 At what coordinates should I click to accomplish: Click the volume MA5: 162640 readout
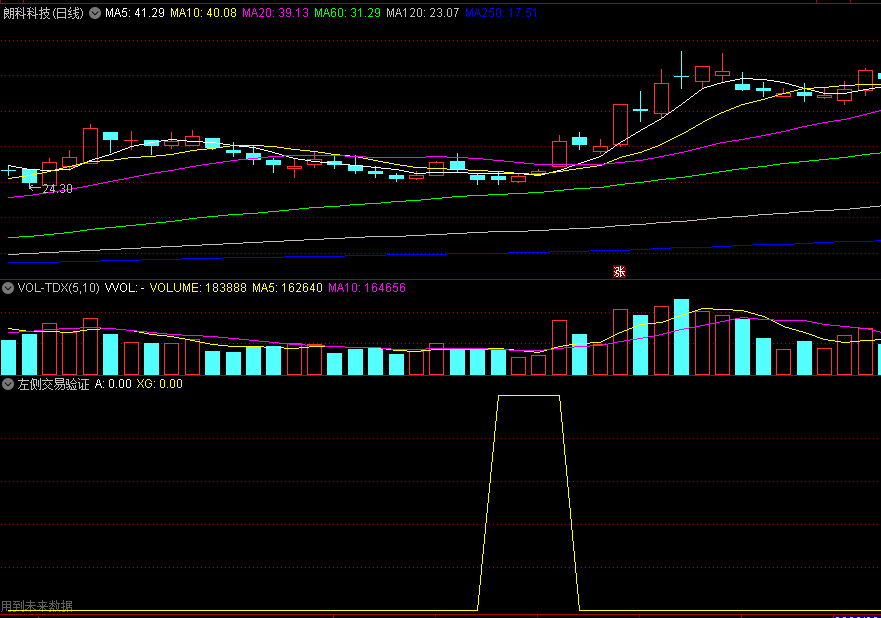coord(287,288)
